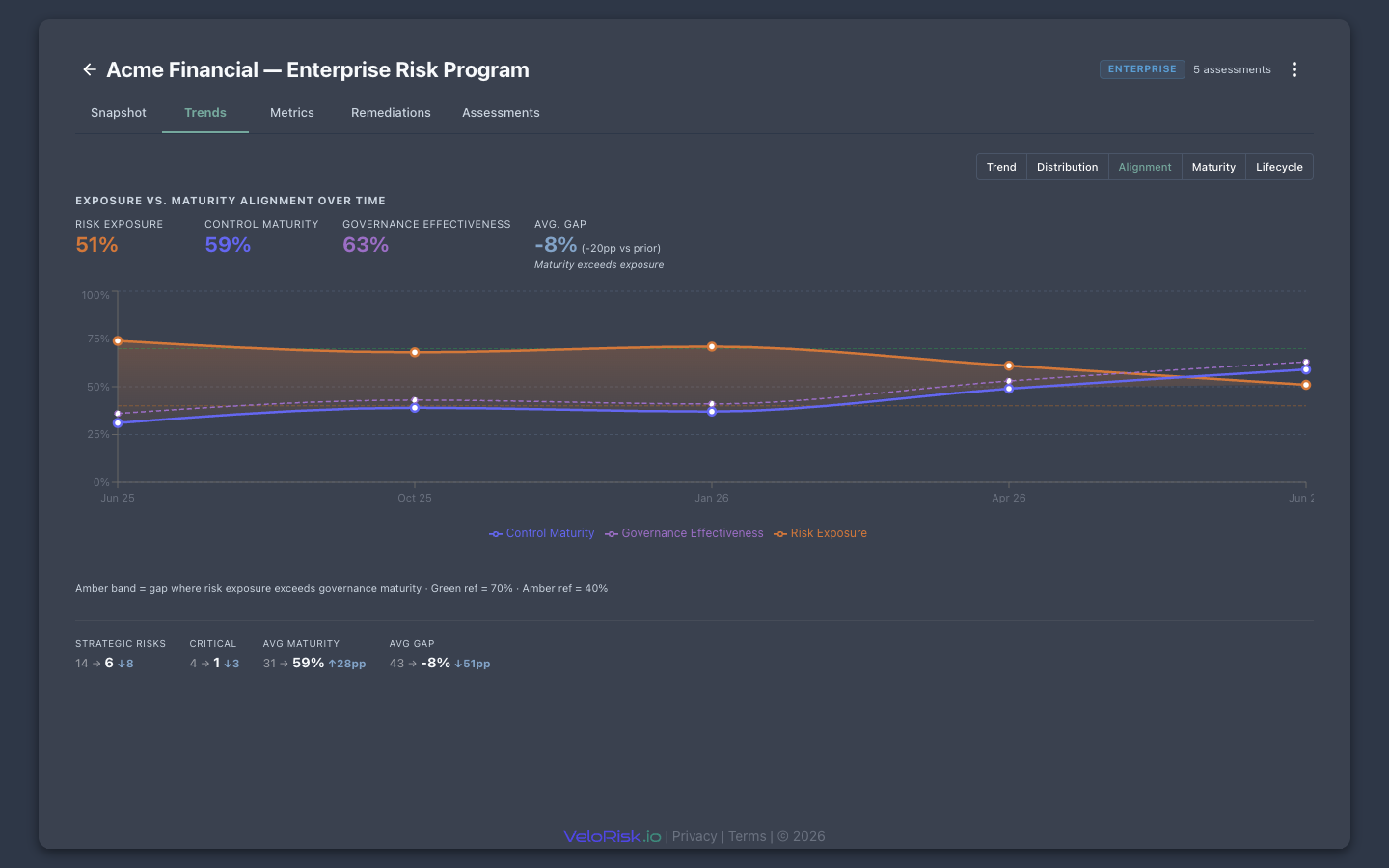The width and height of the screenshot is (1389, 868).
Task: Go to the Remediations tab
Action: pyautogui.click(x=391, y=113)
